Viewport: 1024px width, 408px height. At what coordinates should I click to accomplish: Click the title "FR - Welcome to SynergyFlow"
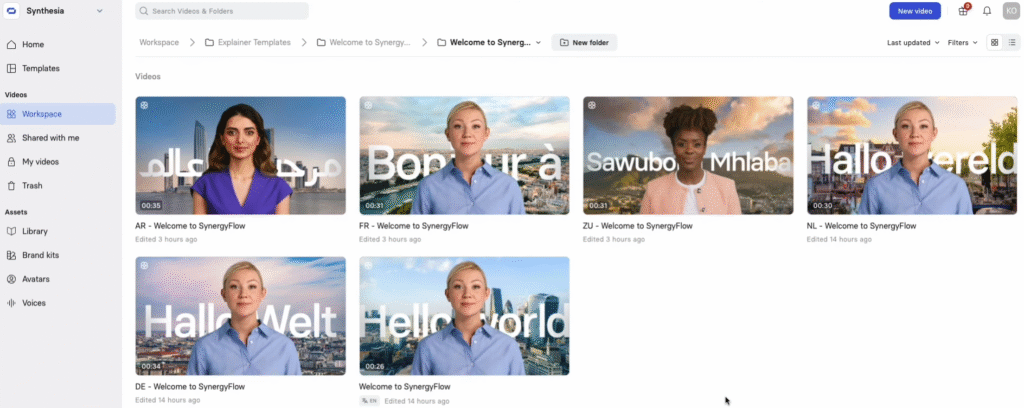[413, 226]
